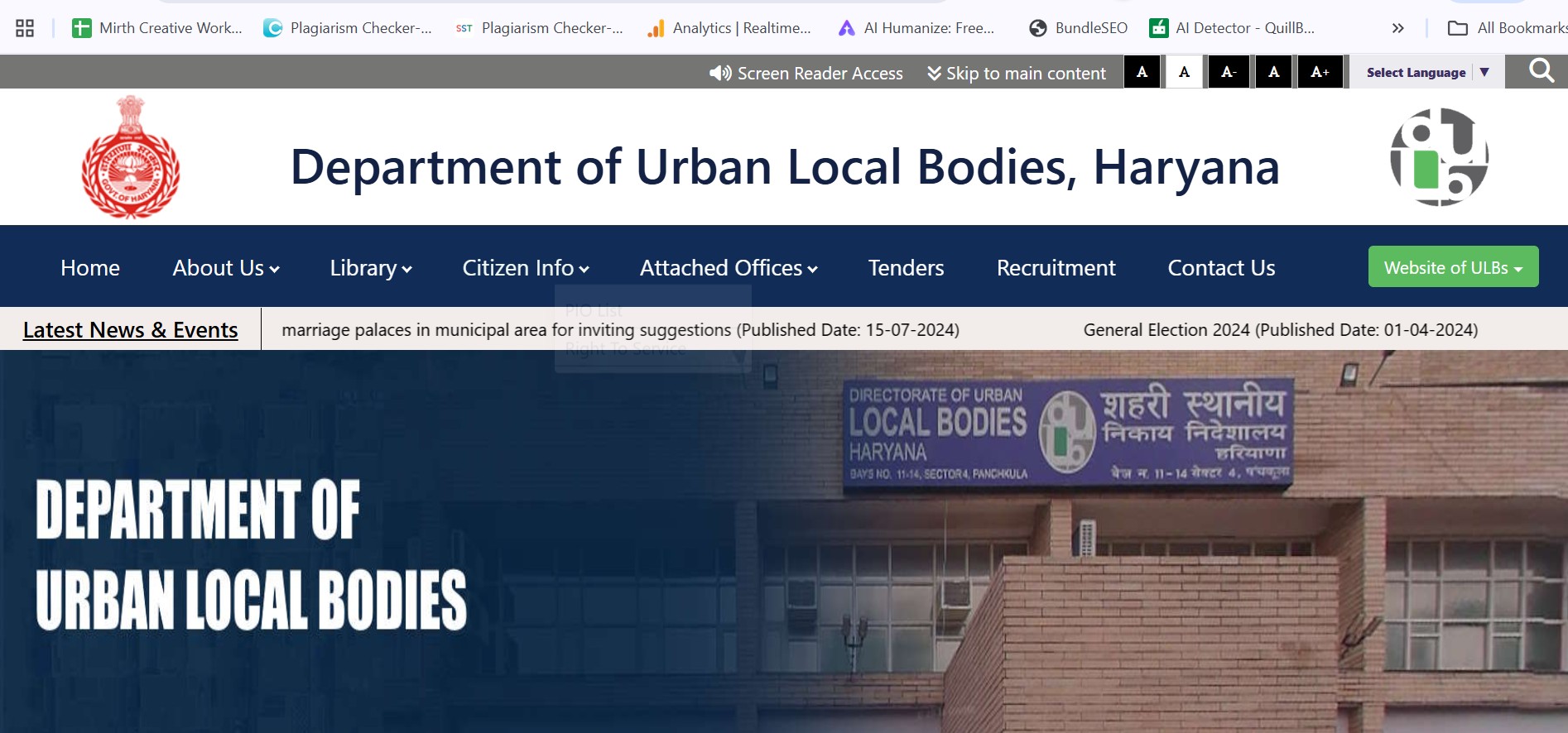Increase font size with A+ button

(1320, 72)
